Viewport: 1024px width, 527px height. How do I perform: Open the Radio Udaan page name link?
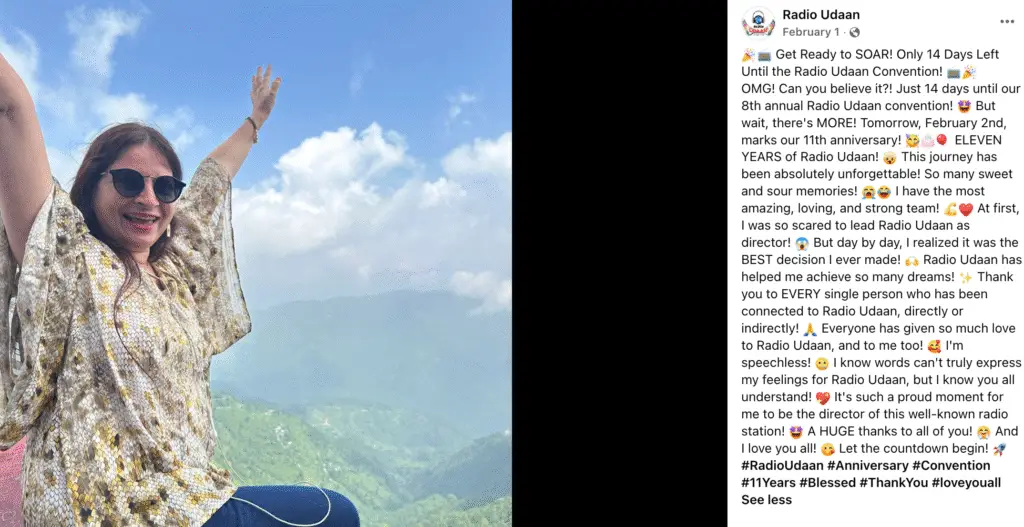(x=821, y=14)
